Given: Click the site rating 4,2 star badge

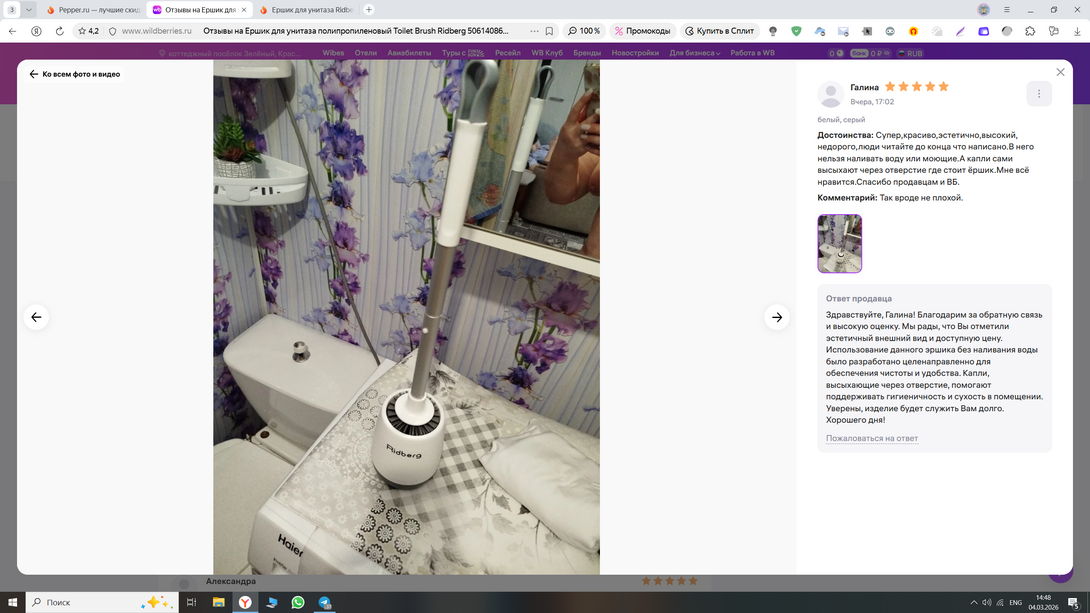Looking at the screenshot, I should pyautogui.click(x=88, y=31).
